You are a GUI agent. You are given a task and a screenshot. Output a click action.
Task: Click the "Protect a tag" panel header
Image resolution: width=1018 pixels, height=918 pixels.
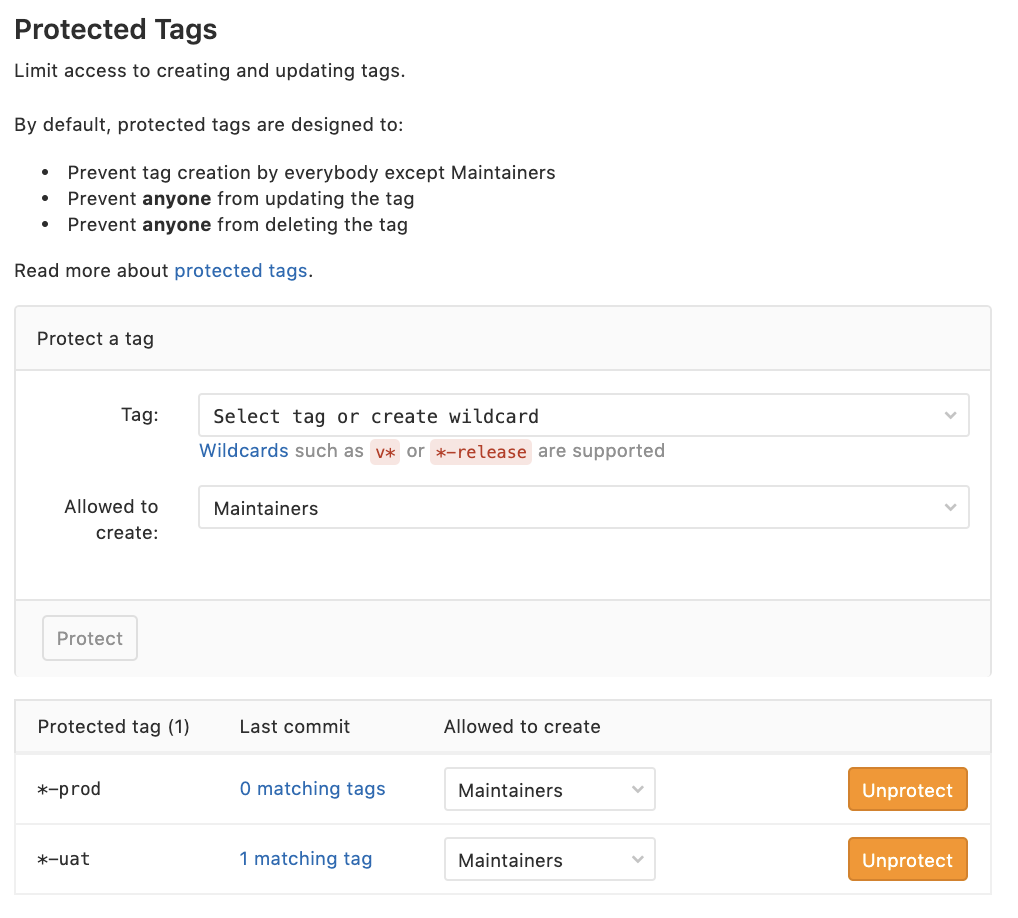tap(95, 339)
